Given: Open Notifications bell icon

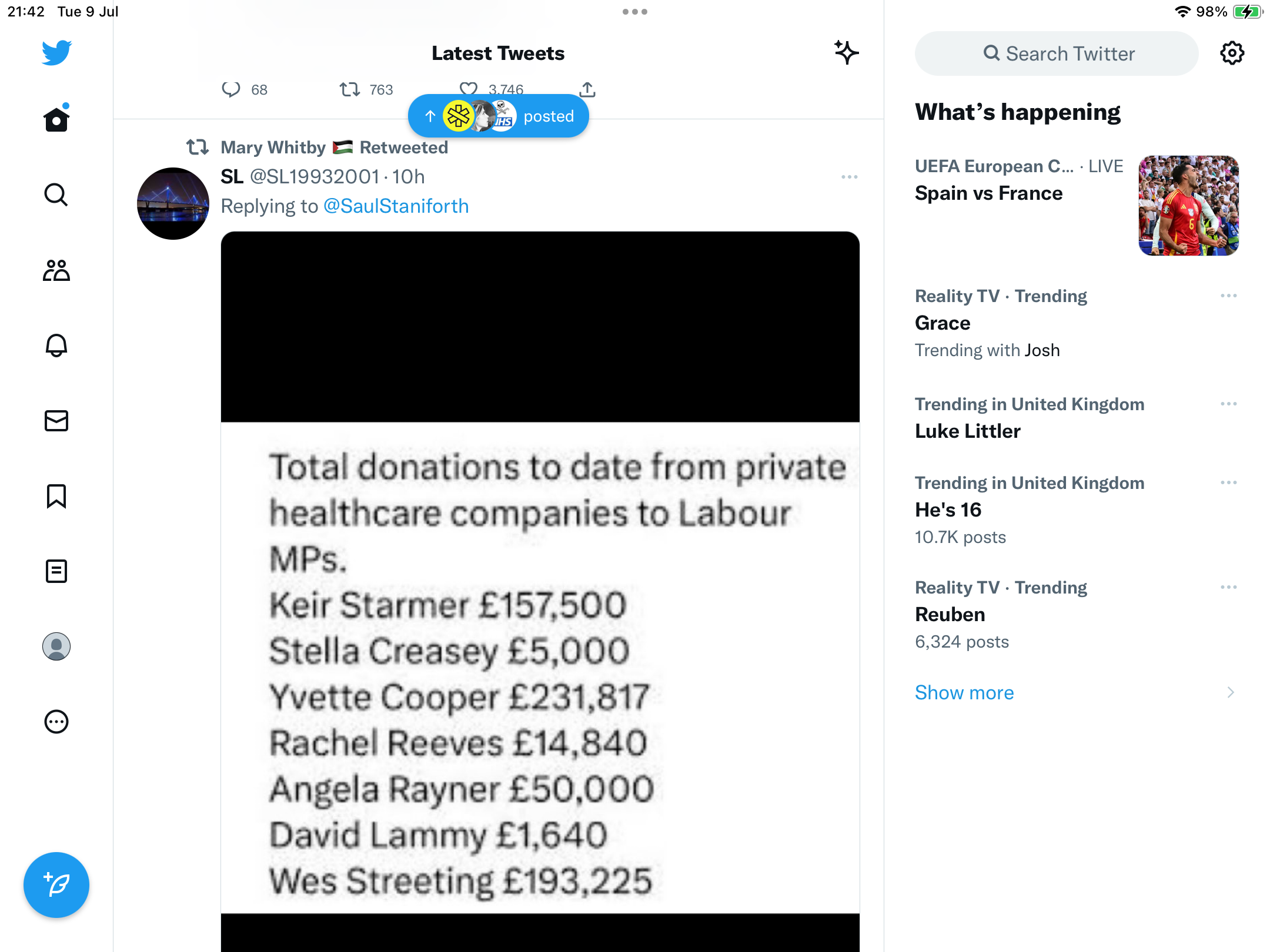Looking at the screenshot, I should pos(56,346).
